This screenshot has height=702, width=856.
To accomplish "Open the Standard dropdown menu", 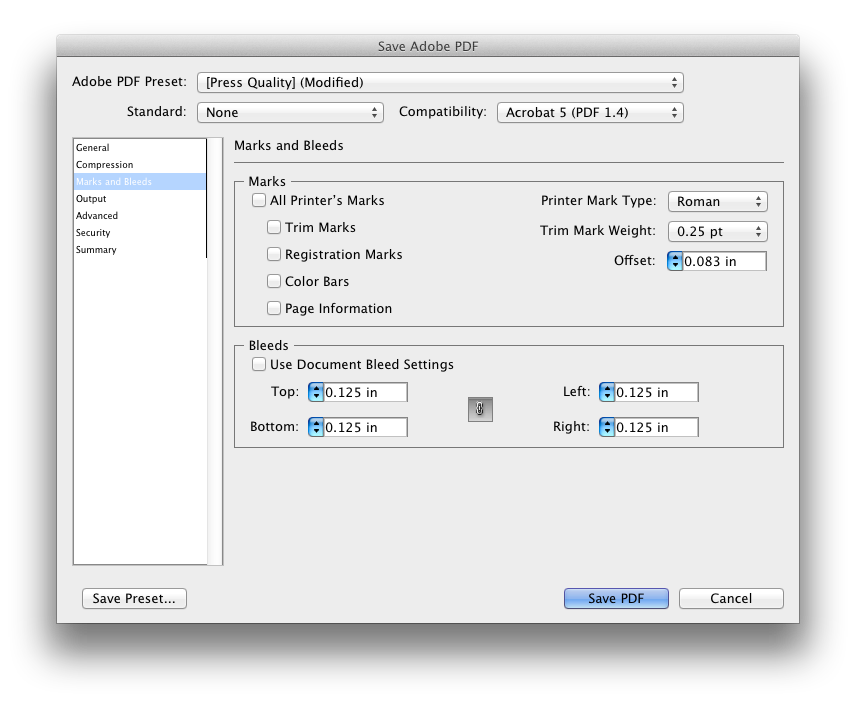I will click(x=290, y=112).
